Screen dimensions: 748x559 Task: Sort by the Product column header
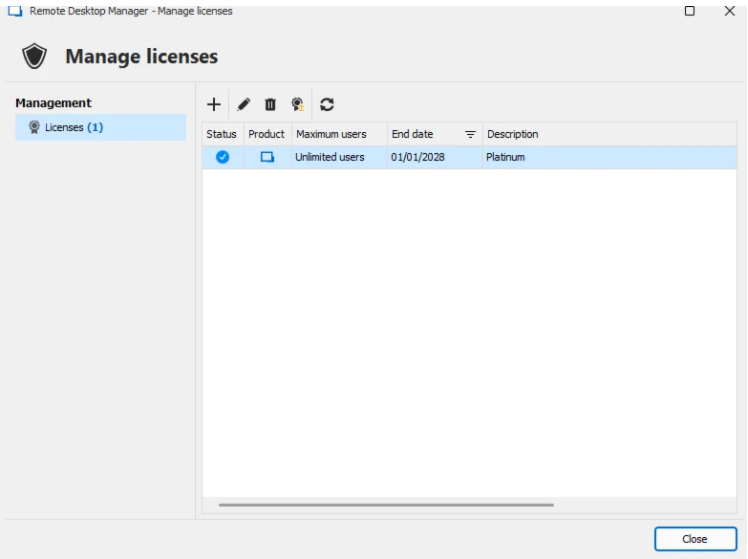click(266, 134)
